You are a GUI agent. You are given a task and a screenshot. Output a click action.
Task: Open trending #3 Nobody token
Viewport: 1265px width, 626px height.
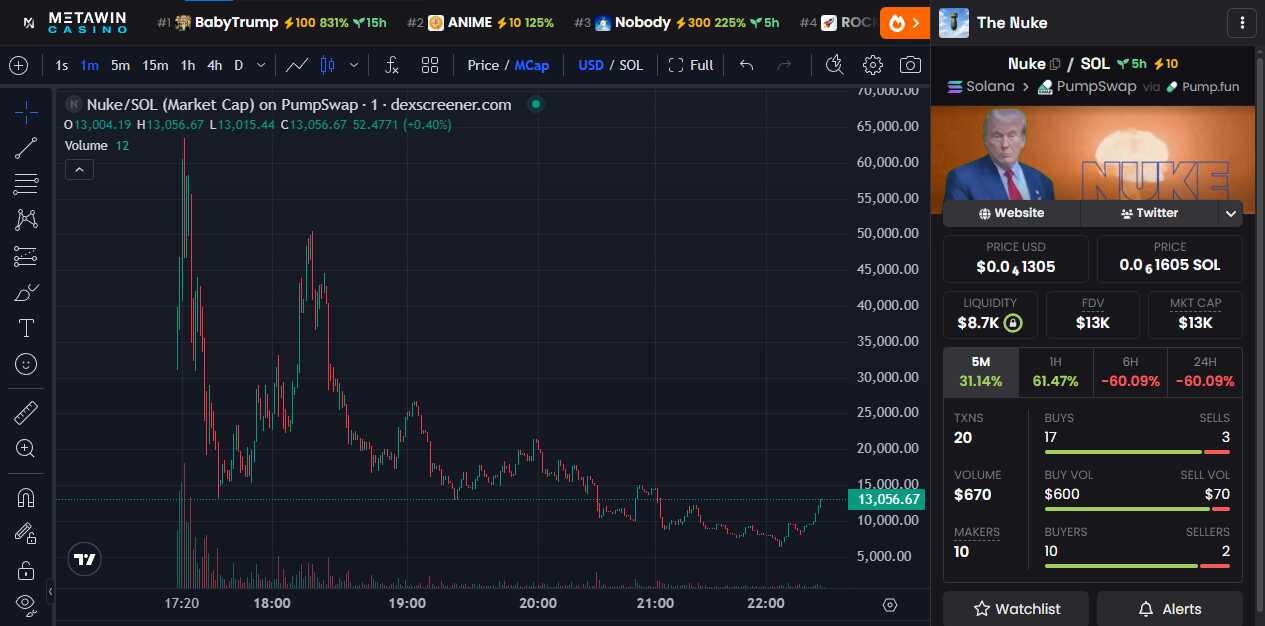[x=676, y=22]
